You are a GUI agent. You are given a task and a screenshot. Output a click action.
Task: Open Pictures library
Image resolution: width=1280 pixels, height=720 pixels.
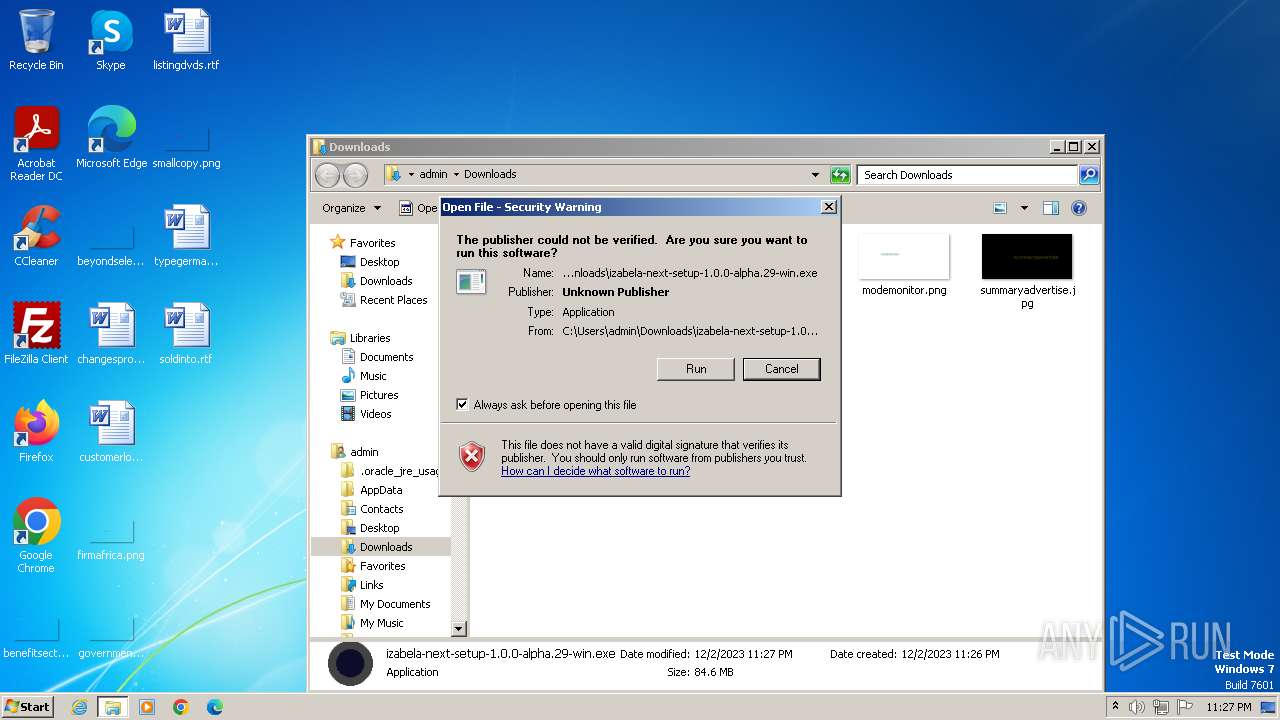click(x=379, y=395)
